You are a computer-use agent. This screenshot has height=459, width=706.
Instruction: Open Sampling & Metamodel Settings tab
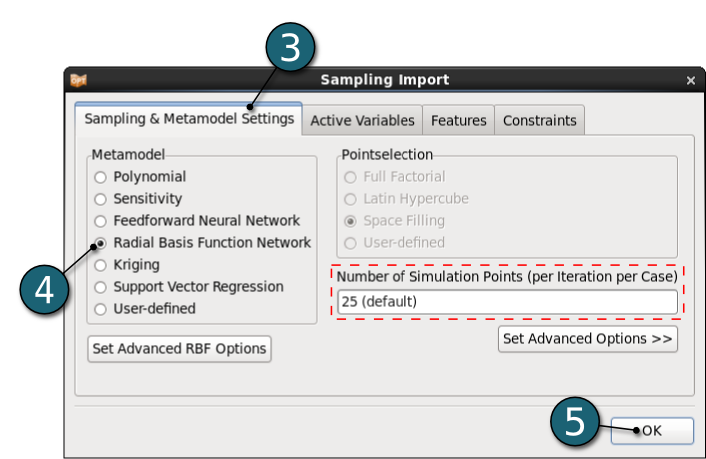(x=189, y=119)
